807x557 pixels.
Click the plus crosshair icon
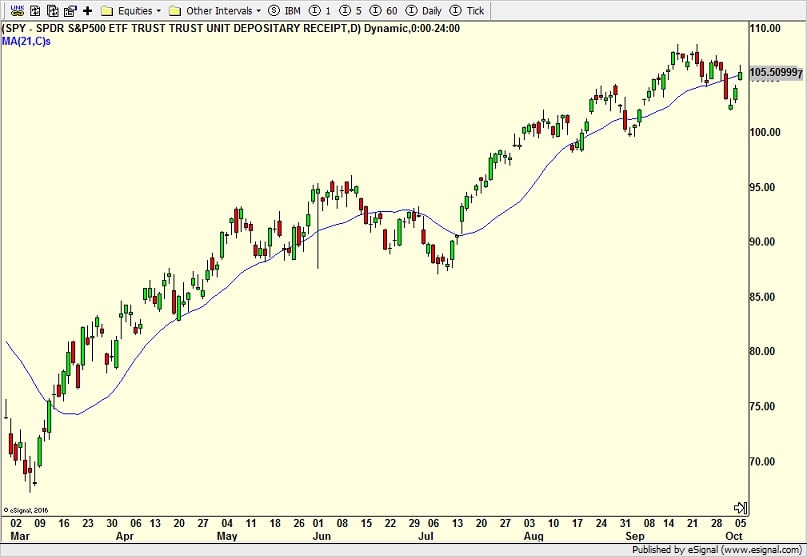[x=87, y=10]
